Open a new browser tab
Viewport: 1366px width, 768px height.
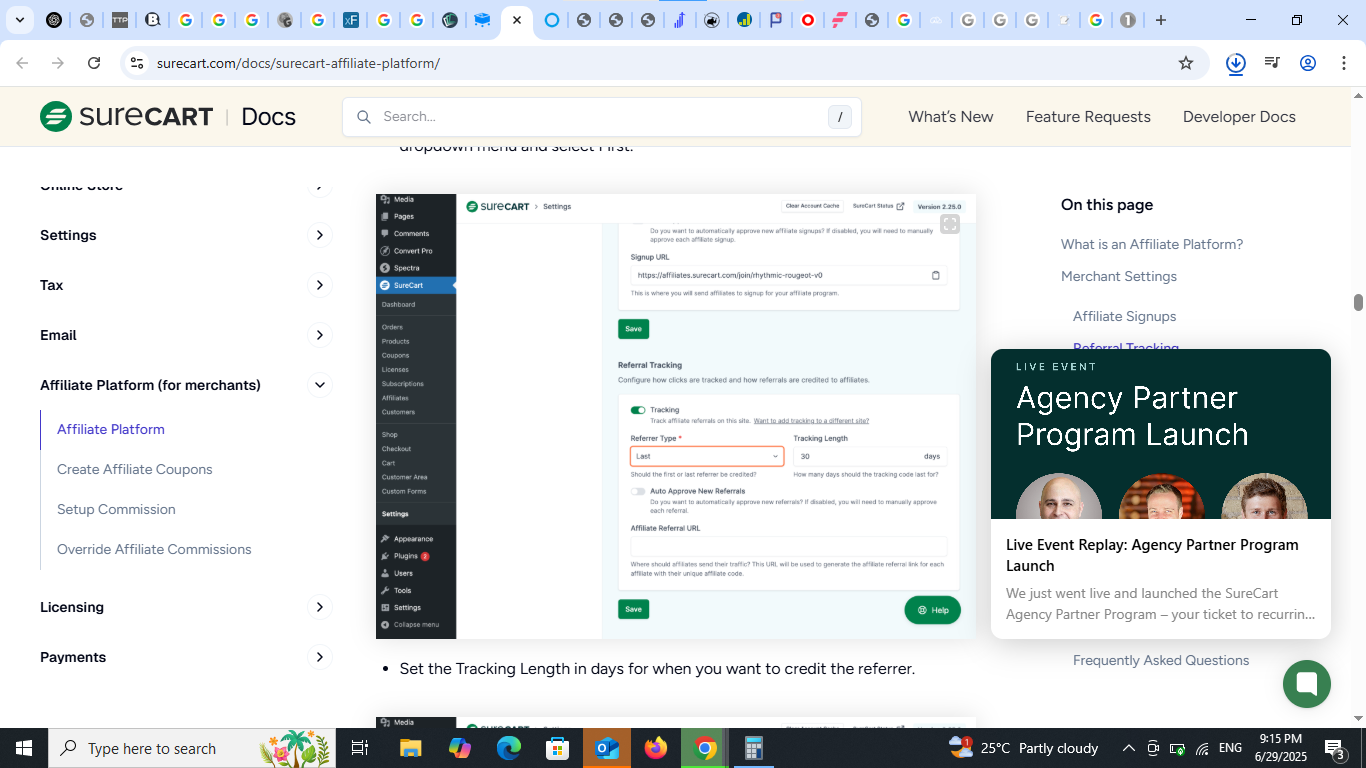pos(1161,20)
